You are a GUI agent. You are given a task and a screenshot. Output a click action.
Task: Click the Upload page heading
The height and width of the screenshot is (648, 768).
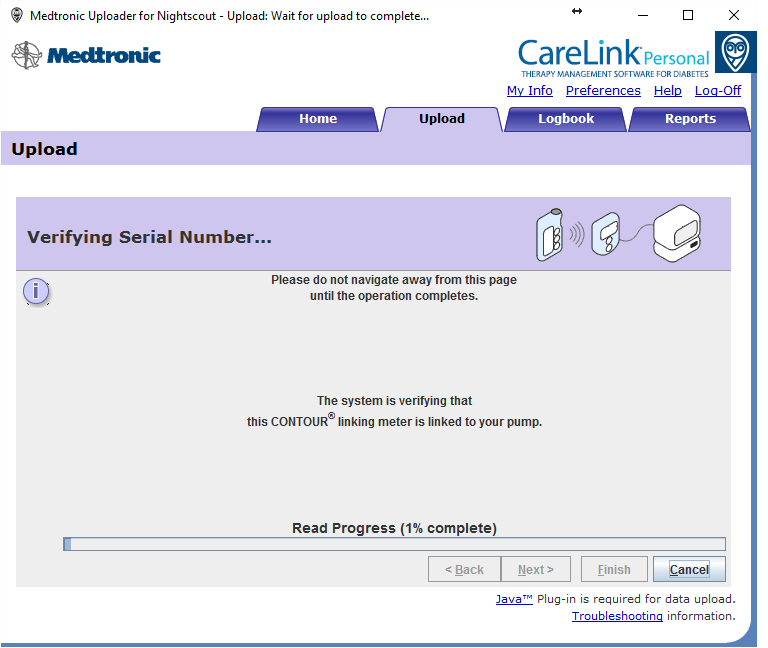(44, 149)
